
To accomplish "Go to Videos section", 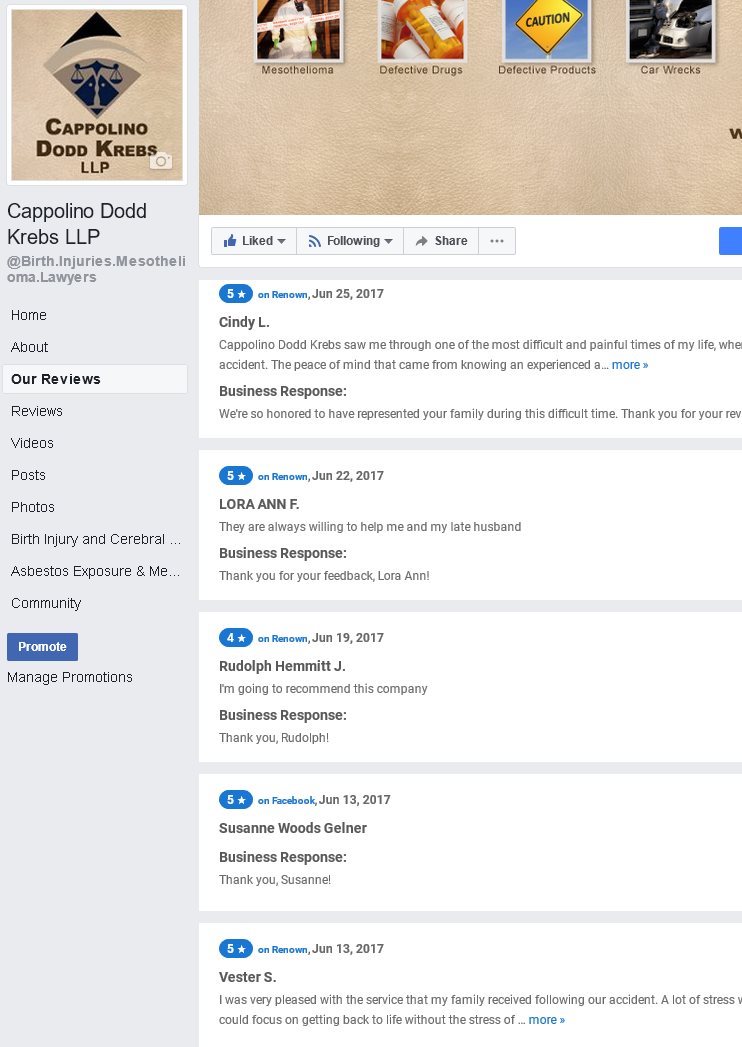I will 32,443.
